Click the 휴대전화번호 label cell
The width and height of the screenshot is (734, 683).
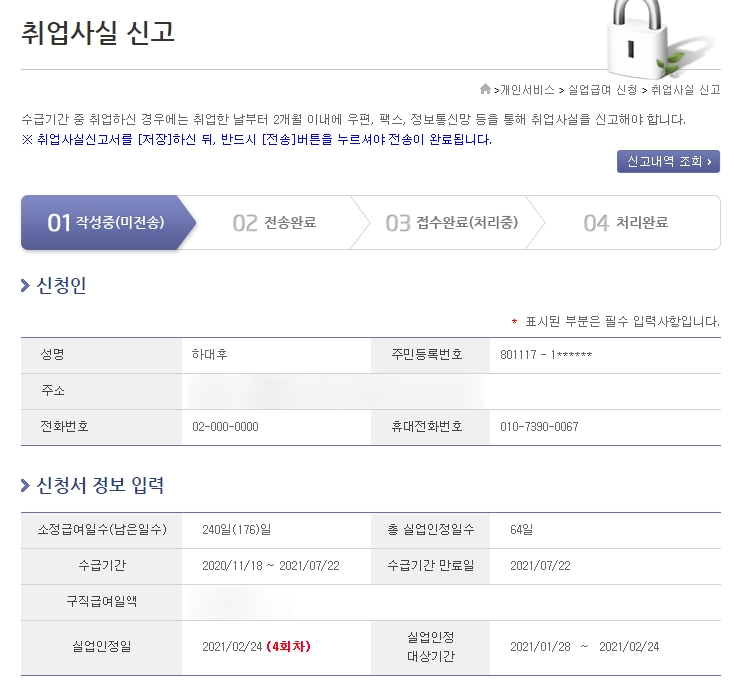(x=430, y=427)
